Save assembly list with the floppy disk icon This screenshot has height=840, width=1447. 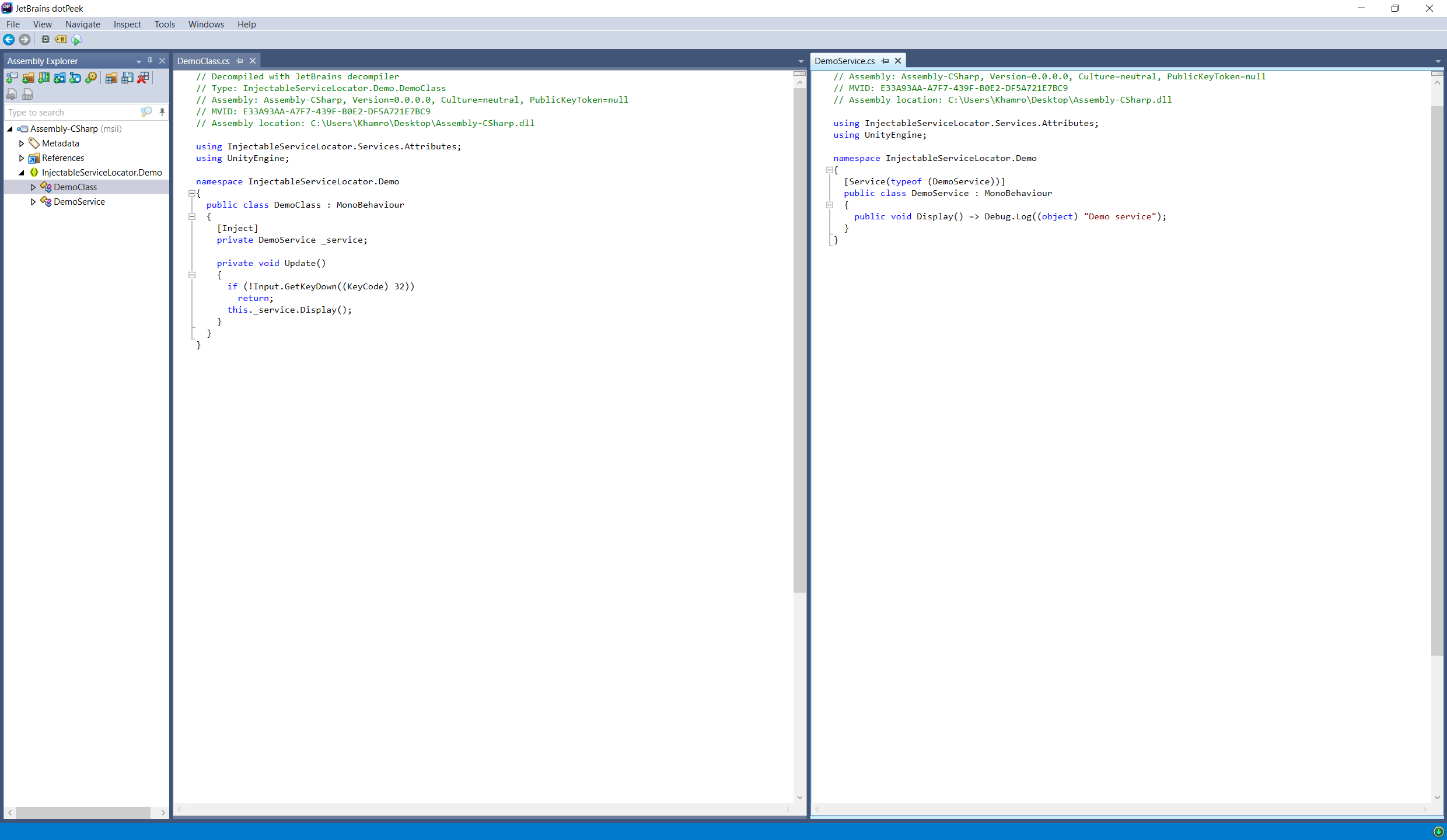click(x=128, y=78)
